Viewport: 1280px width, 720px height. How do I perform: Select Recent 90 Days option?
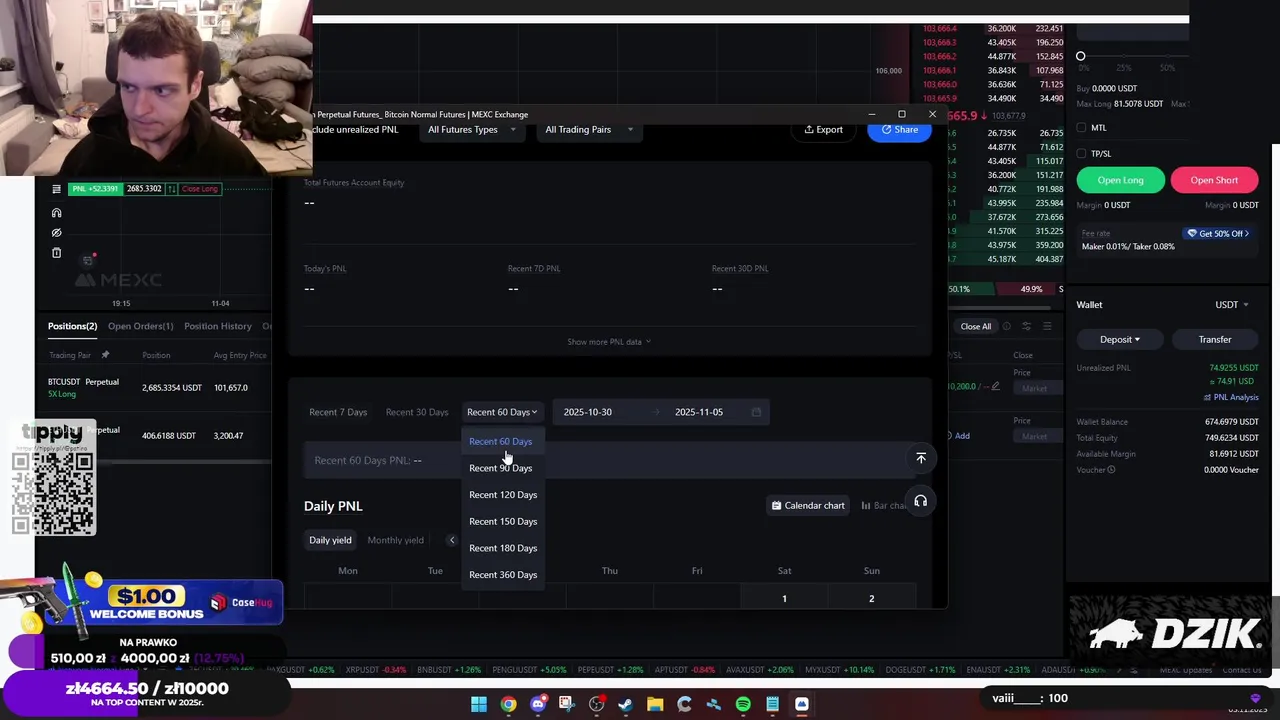click(x=501, y=468)
